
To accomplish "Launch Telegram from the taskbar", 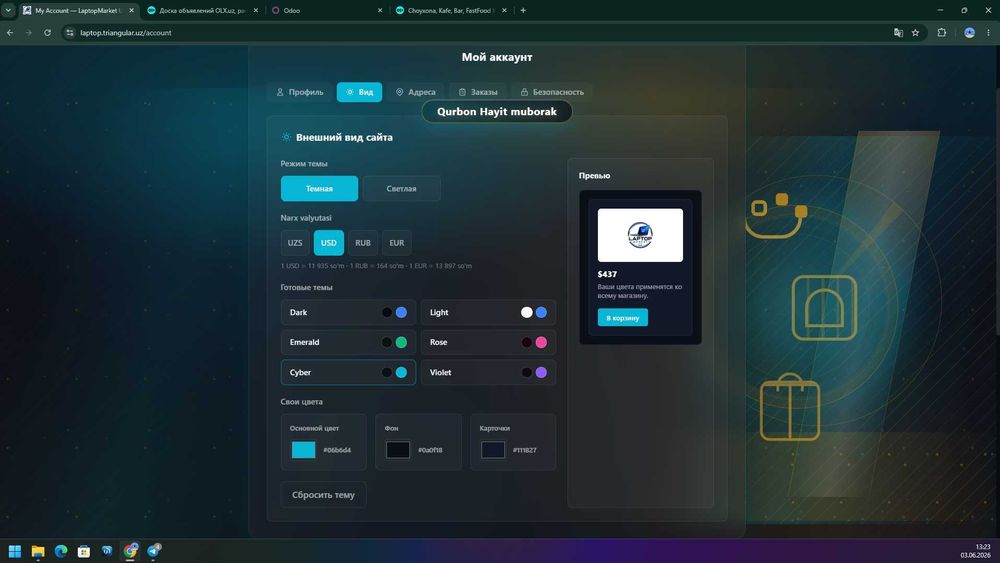I will pos(154,551).
